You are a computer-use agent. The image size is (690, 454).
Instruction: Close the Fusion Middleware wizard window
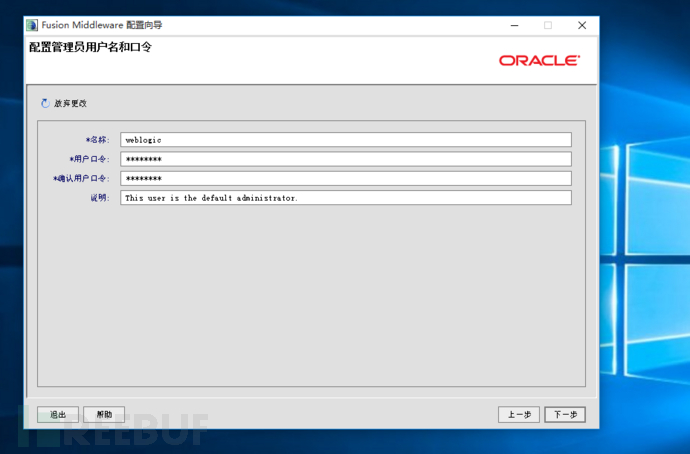(582, 26)
